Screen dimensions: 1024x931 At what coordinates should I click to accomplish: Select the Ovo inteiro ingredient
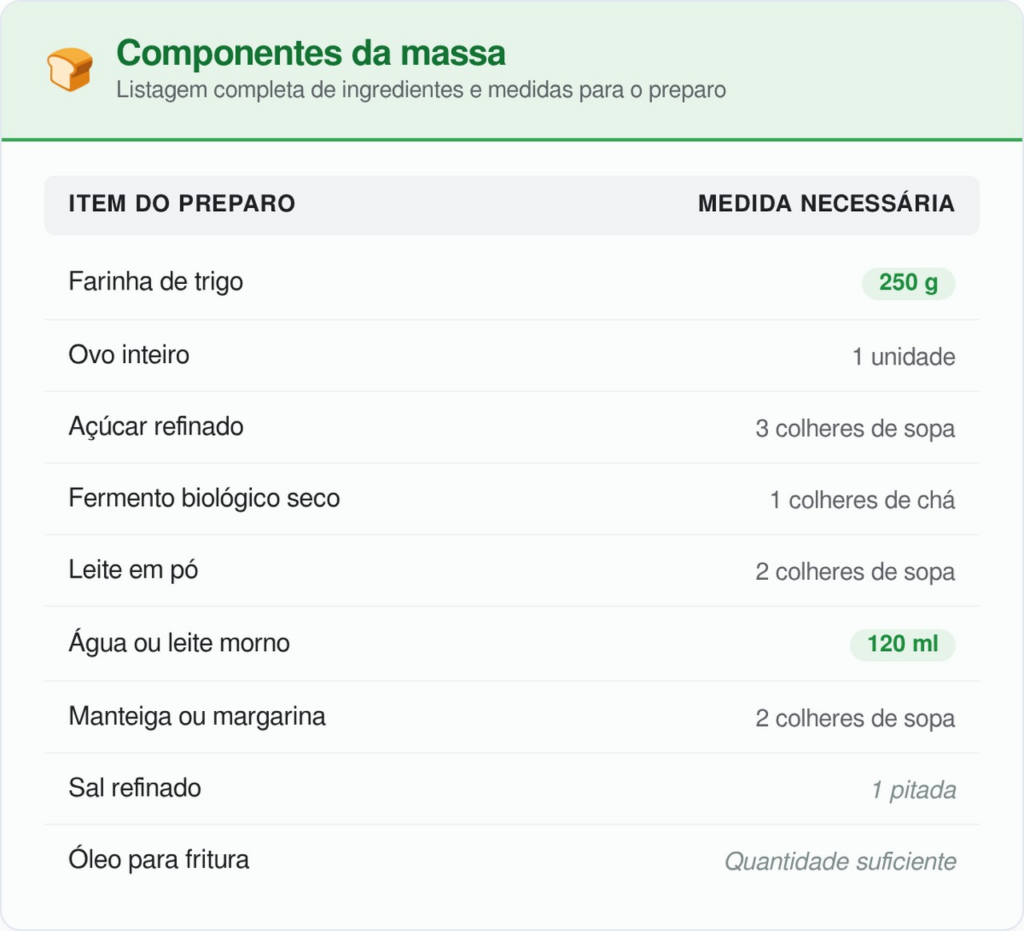129,355
